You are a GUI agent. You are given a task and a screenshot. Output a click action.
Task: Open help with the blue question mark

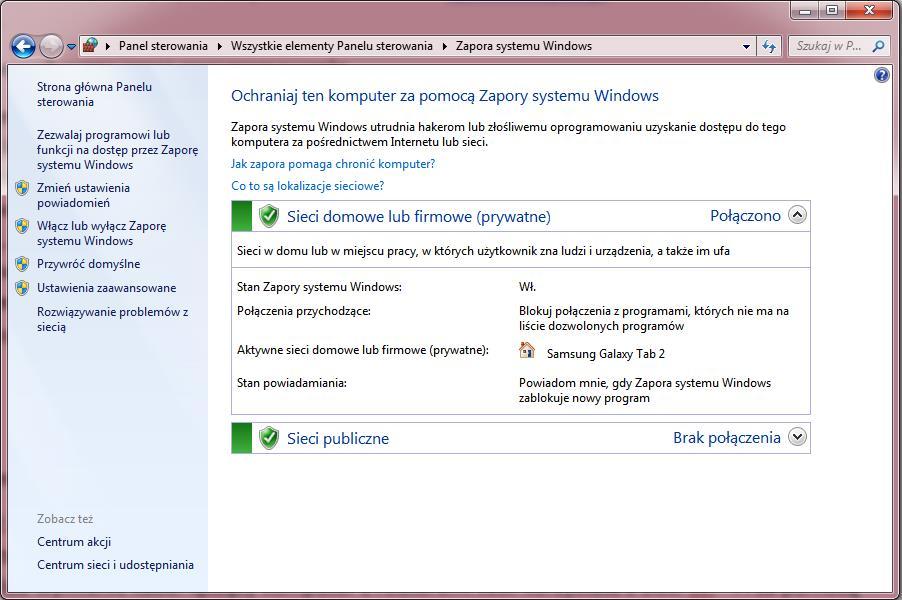882,75
